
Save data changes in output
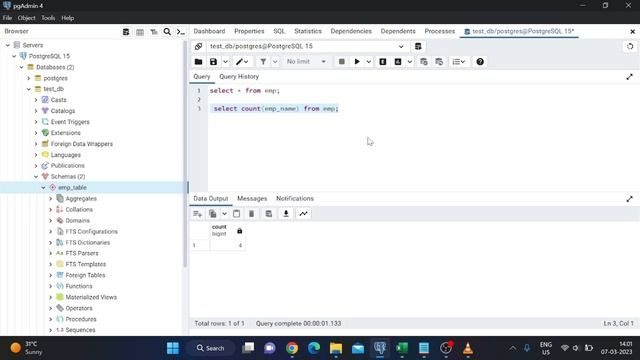point(269,213)
